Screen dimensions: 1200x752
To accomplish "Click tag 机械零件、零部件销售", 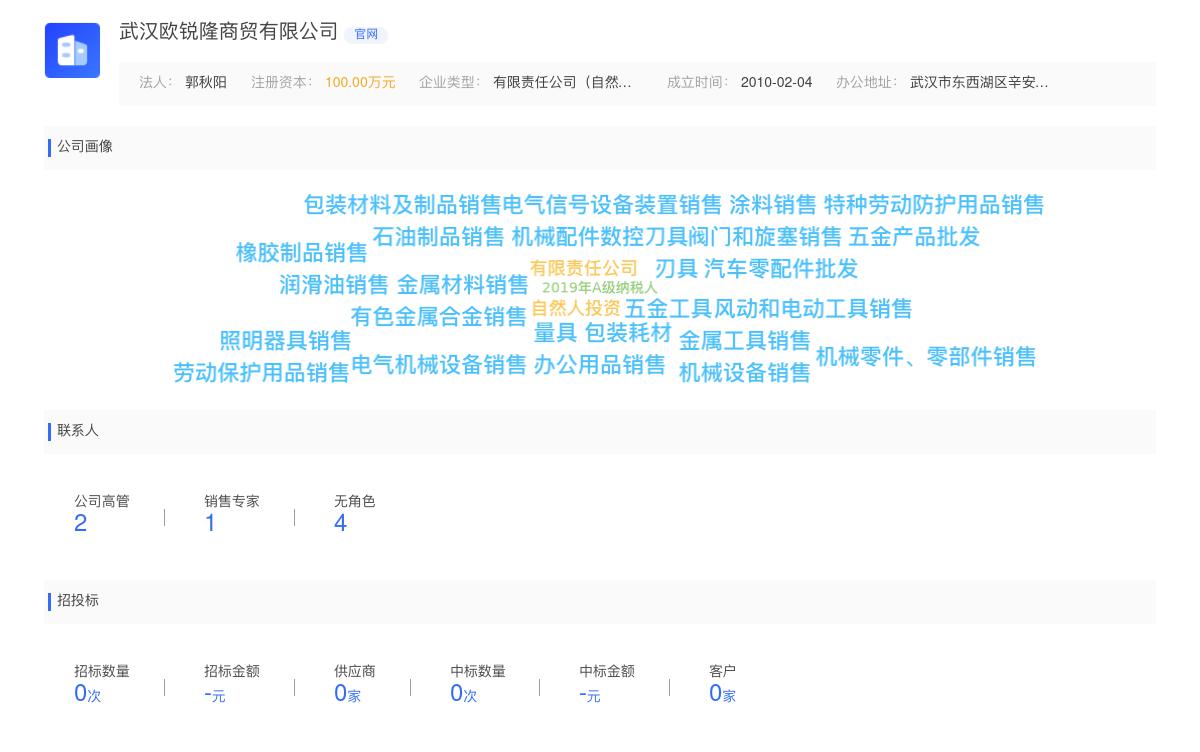I will (926, 357).
